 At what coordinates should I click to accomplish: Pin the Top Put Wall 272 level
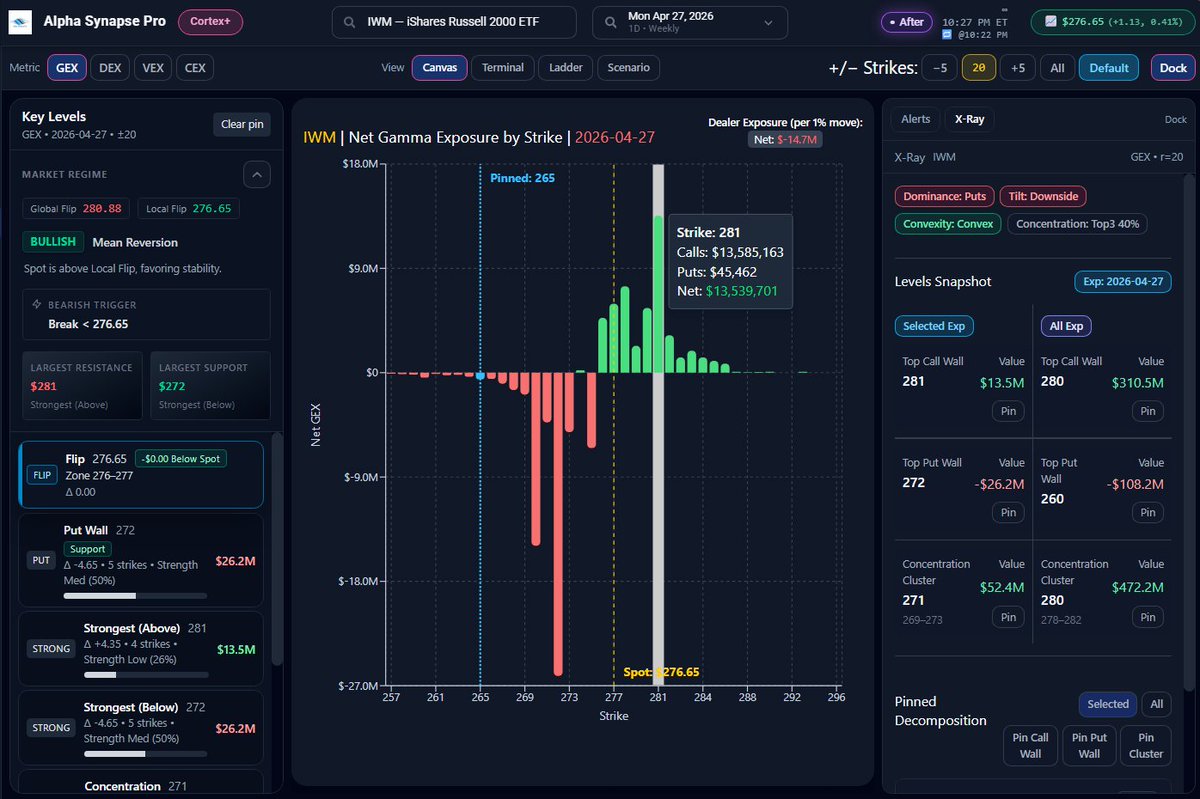(x=1008, y=512)
